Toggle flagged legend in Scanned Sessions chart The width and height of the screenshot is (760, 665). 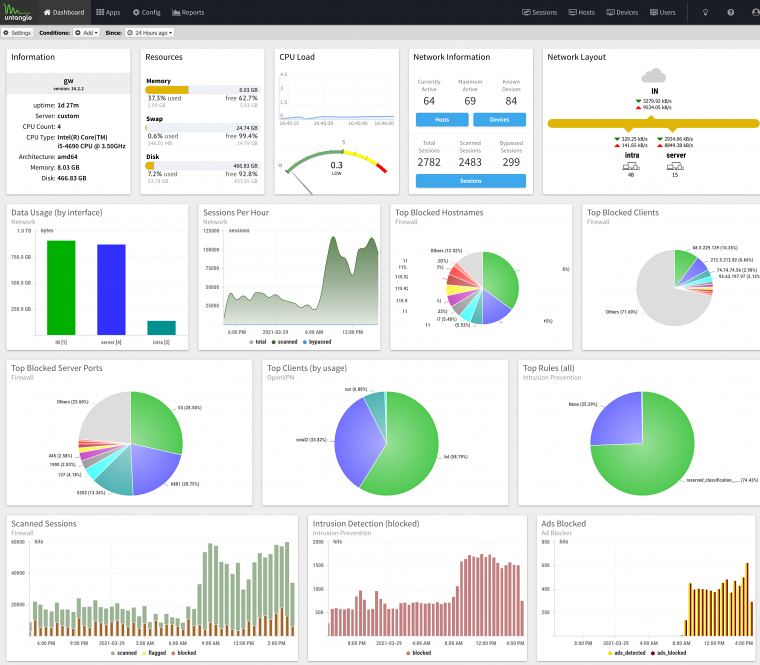154,653
